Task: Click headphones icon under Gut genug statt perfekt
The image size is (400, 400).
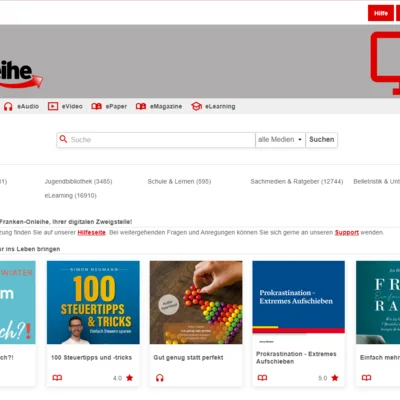Action: pos(160,378)
